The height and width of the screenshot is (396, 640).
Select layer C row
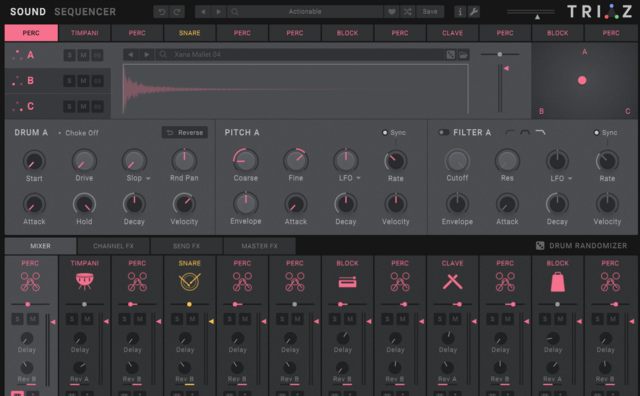[x=58, y=107]
